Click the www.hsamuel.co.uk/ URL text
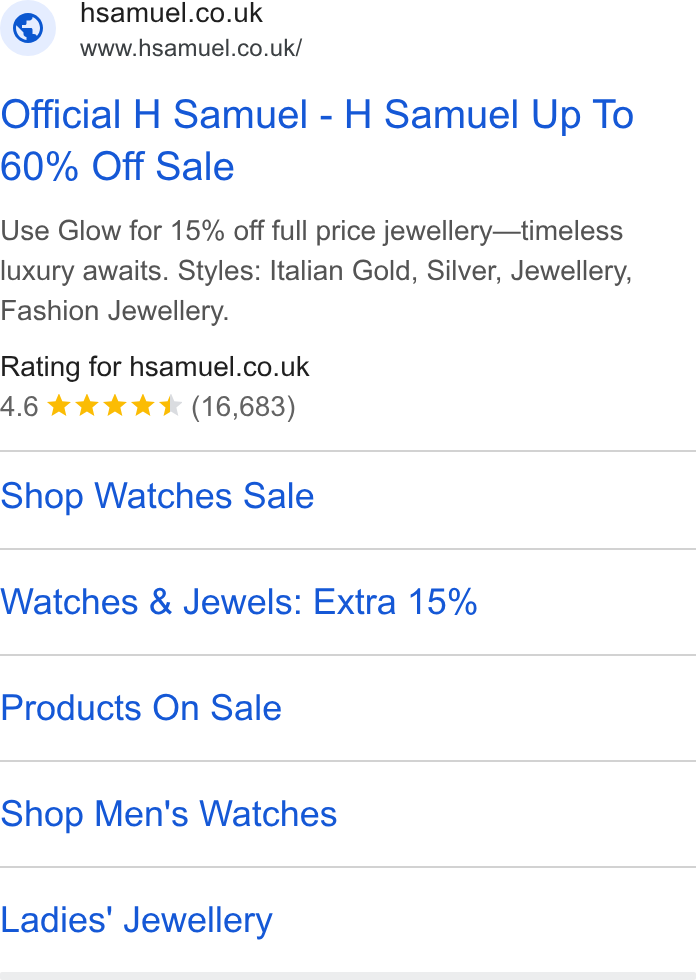 pyautogui.click(x=191, y=48)
